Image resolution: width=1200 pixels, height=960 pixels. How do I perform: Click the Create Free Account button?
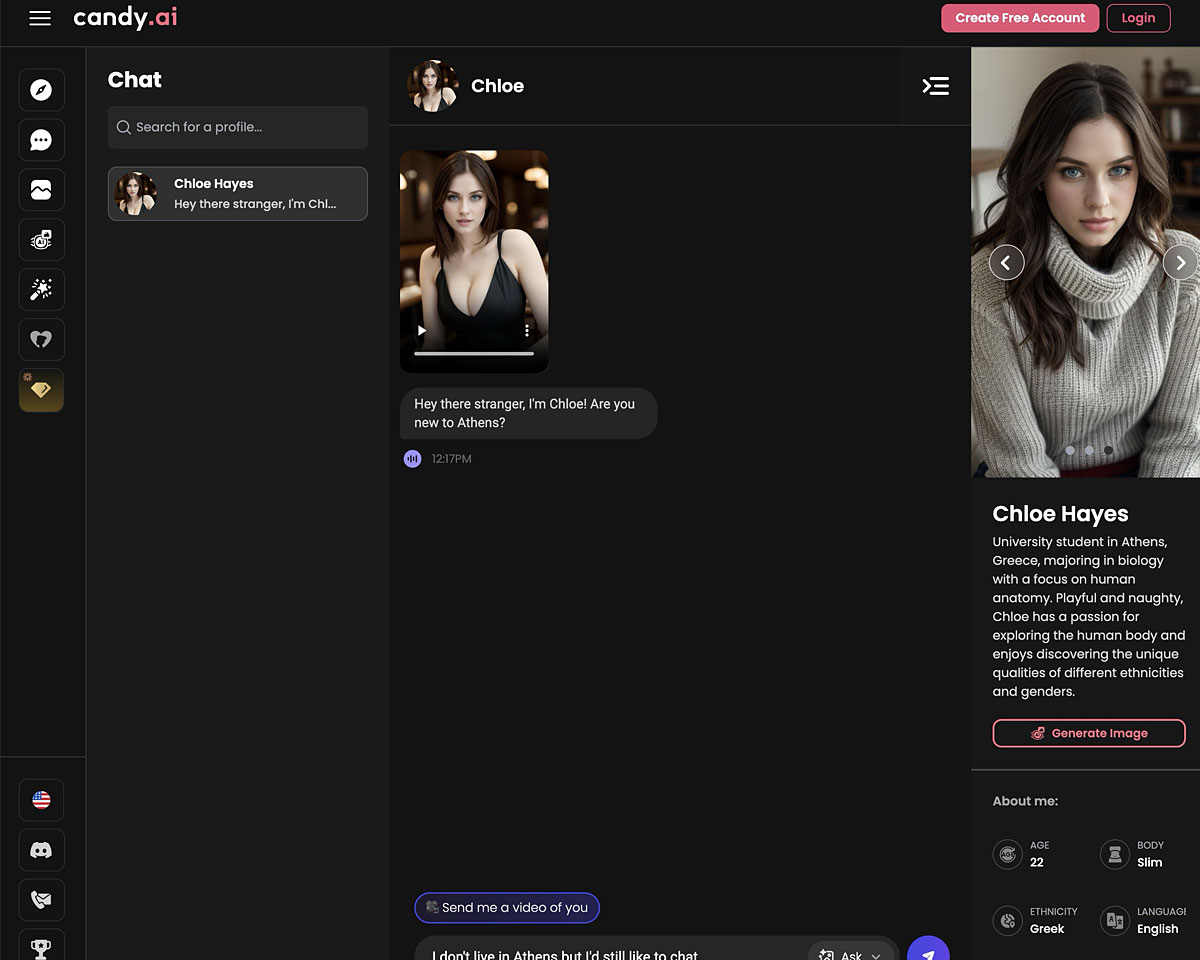[1020, 18]
